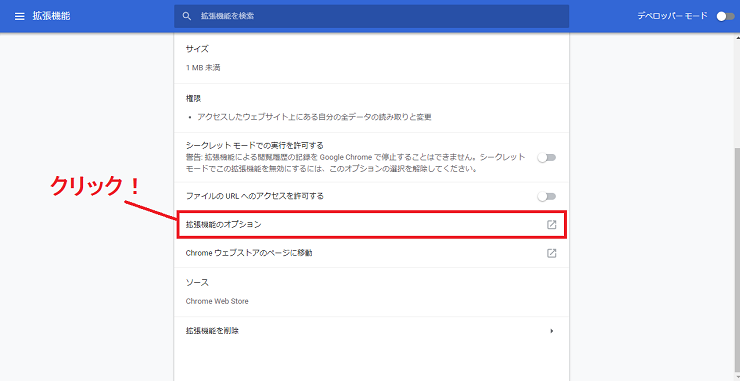Select the 1 MB 未満 value
Screen dimensions: 740x381
tap(203, 68)
